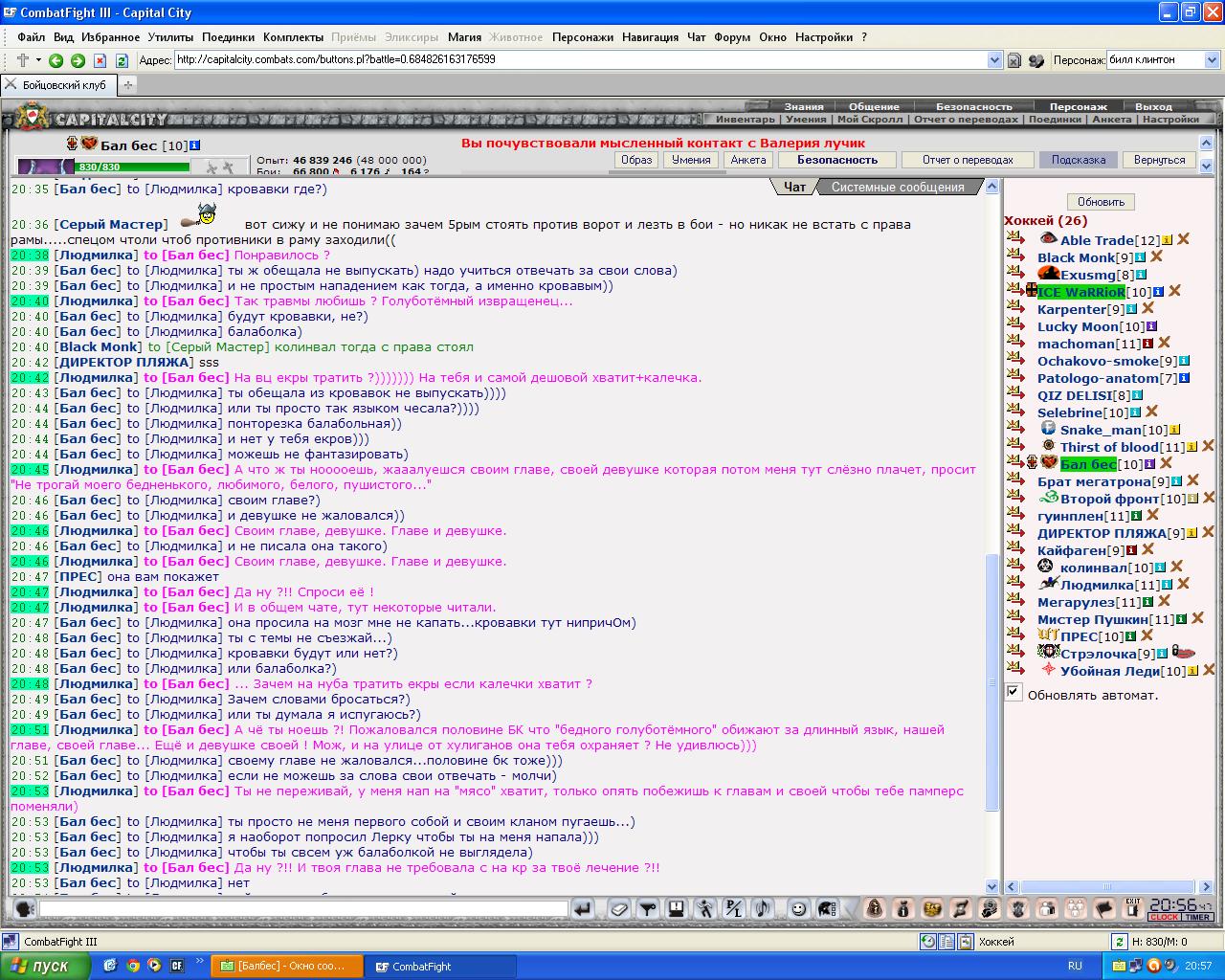Open the Магия menu
The height and width of the screenshot is (980, 1225).
click(x=464, y=37)
